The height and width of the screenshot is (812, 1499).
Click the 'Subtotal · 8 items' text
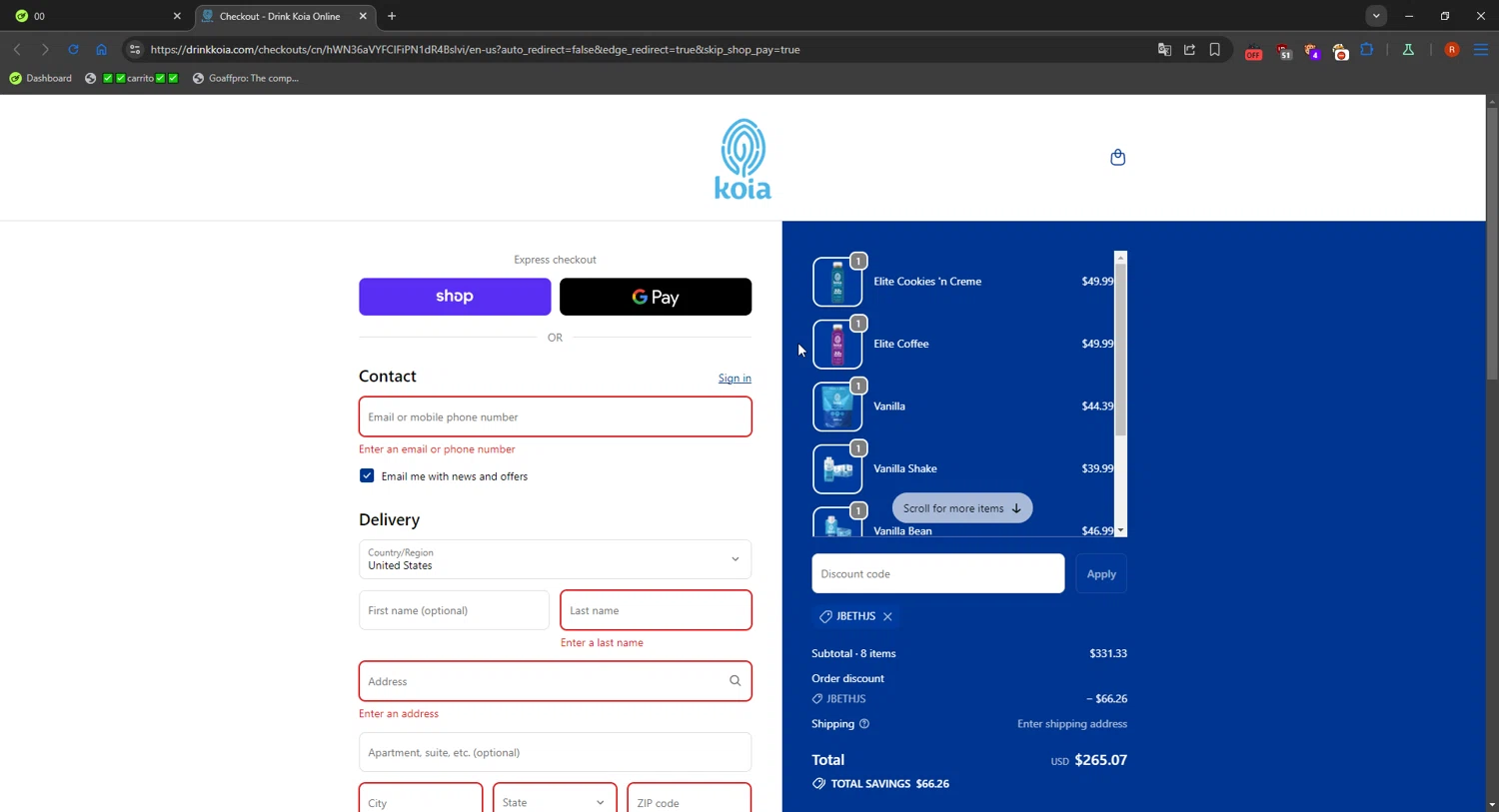point(853,653)
